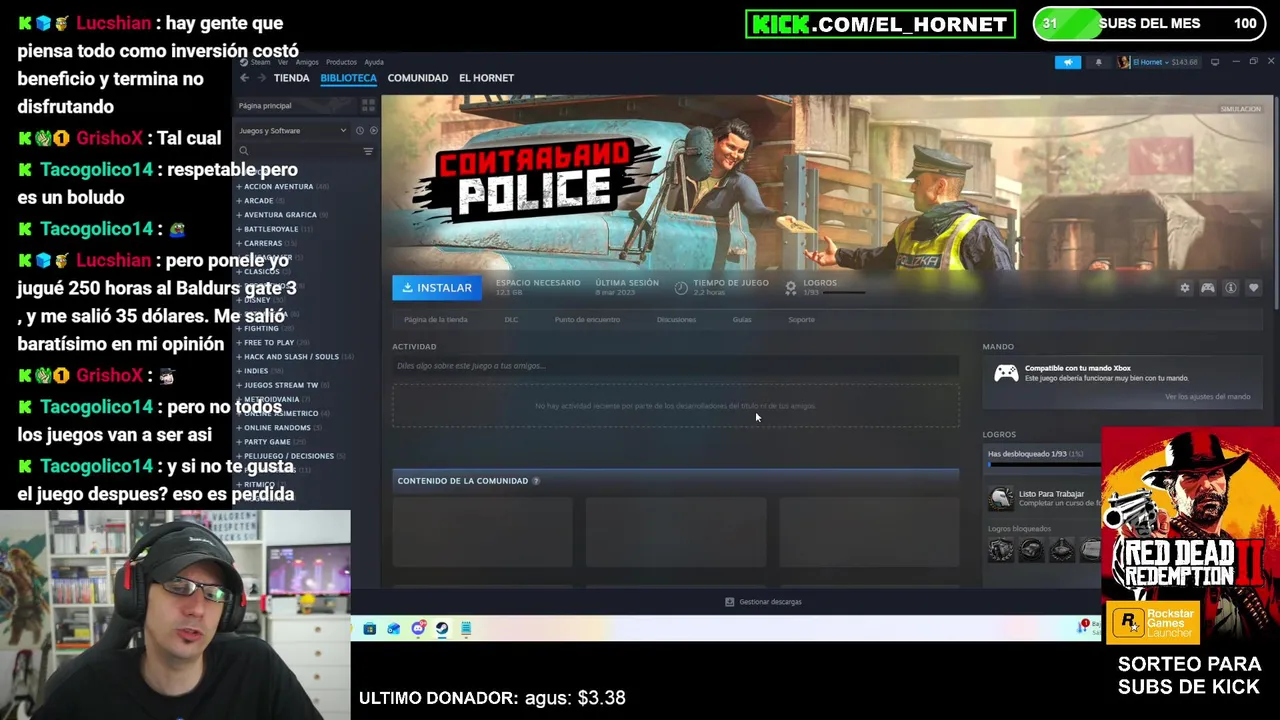This screenshot has width=1280, height=720.
Task: Click the ready-to-play filter icon
Action: pyautogui.click(x=373, y=131)
